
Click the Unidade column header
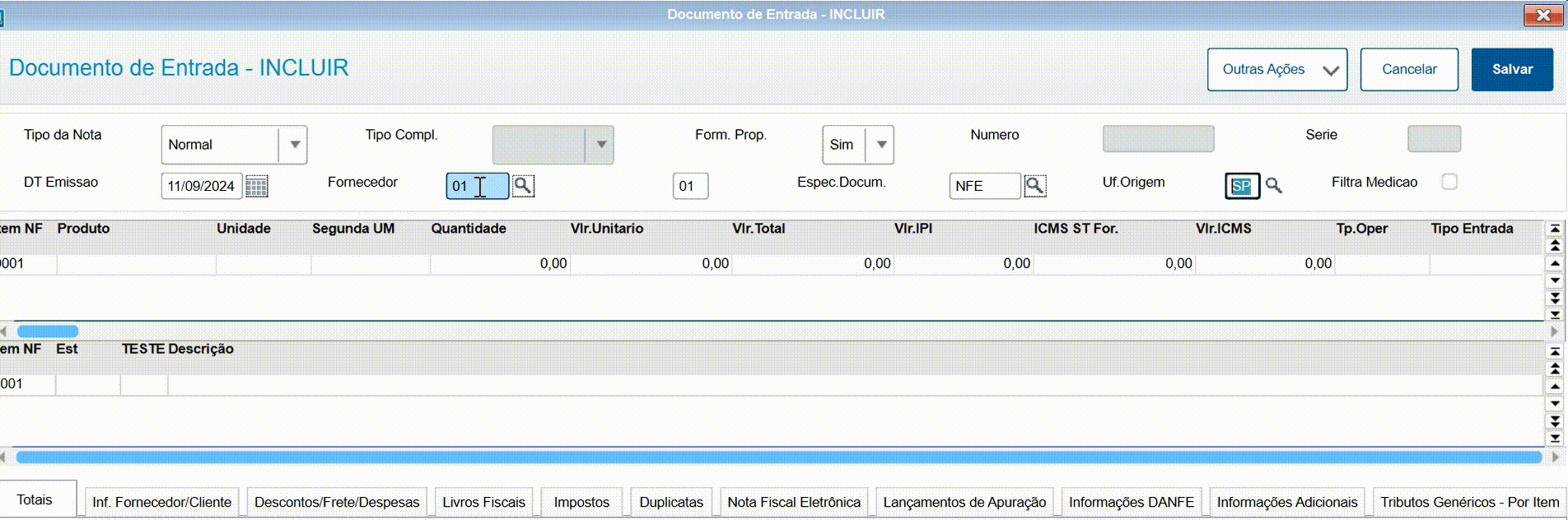[244, 229]
